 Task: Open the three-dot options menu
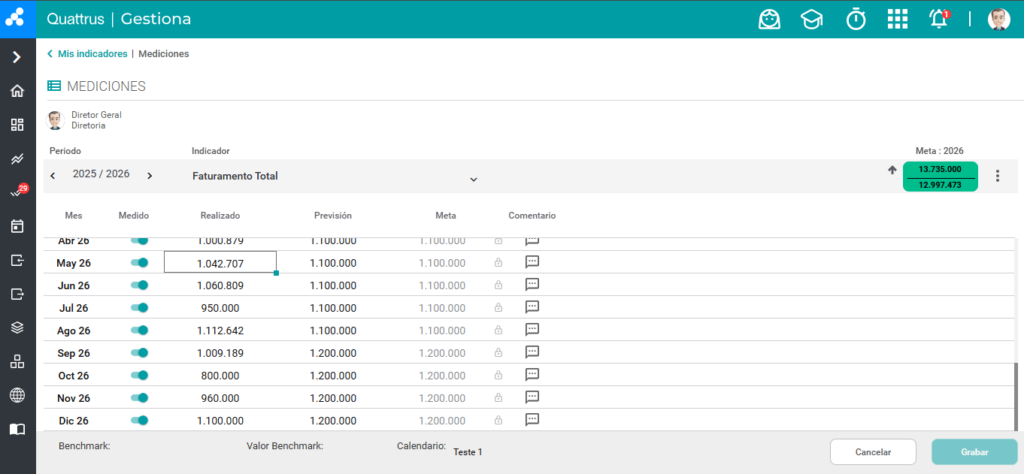coord(997,176)
